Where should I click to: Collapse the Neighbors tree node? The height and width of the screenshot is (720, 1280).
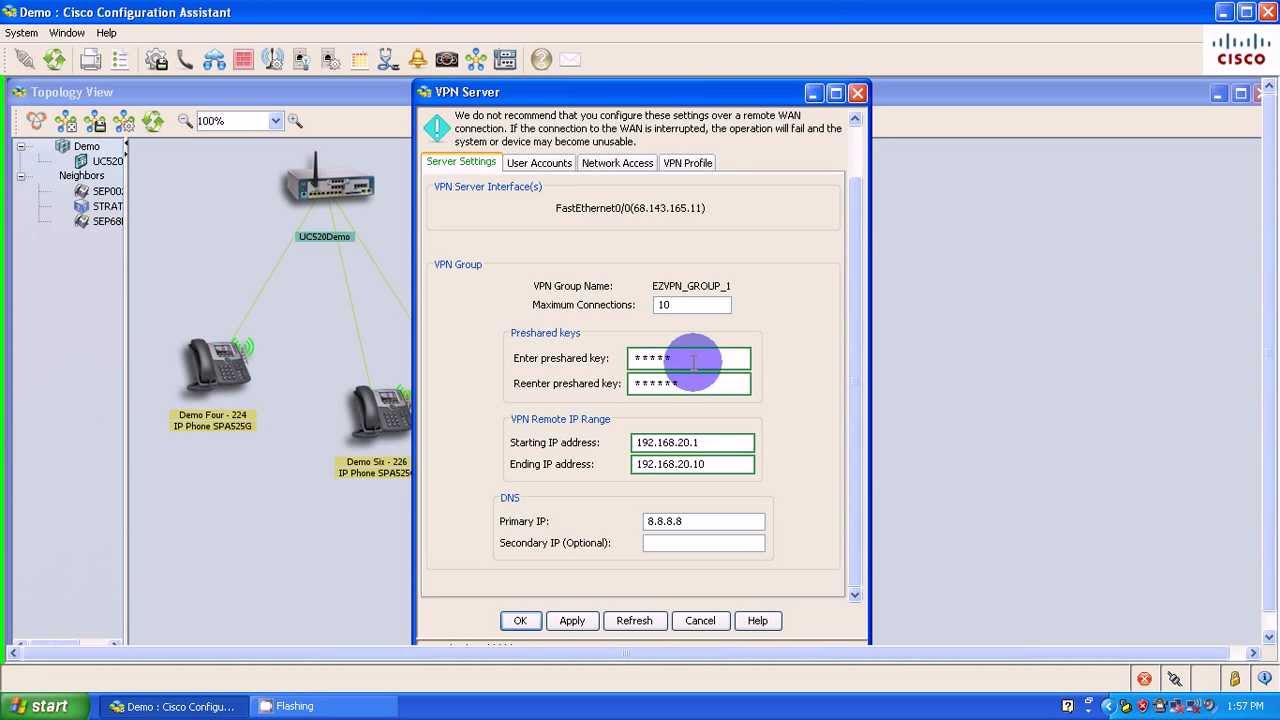(x=20, y=176)
